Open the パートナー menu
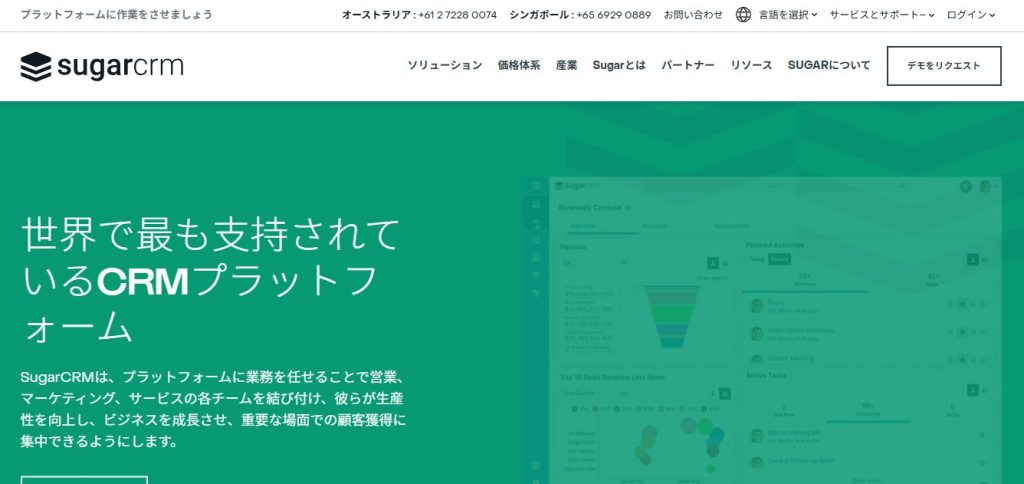The height and width of the screenshot is (484, 1024). point(688,65)
